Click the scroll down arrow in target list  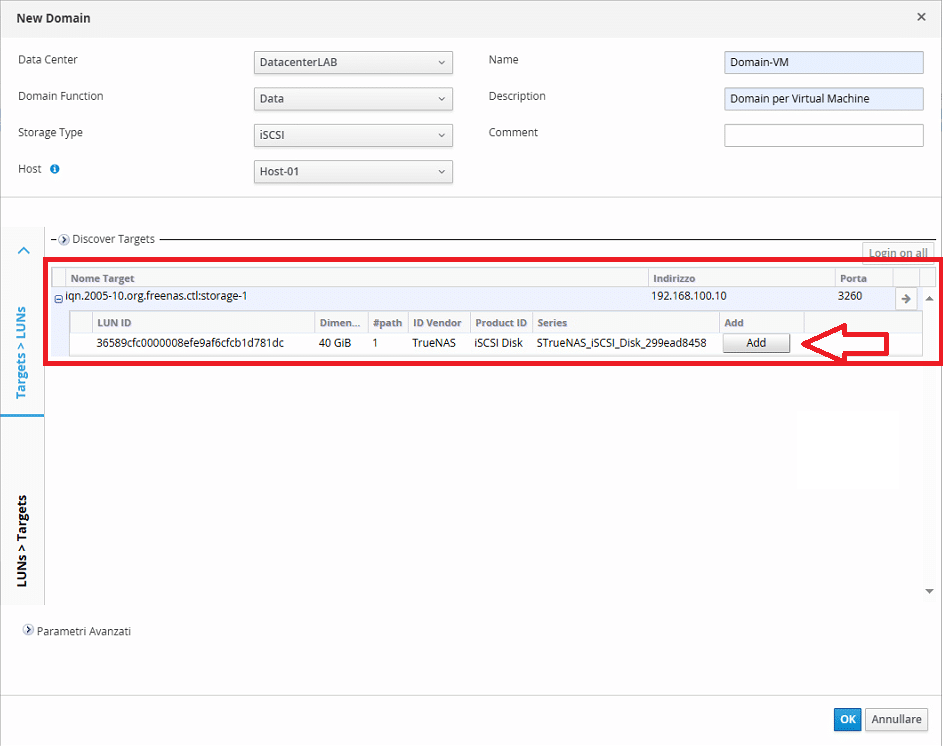pyautogui.click(x=931, y=591)
